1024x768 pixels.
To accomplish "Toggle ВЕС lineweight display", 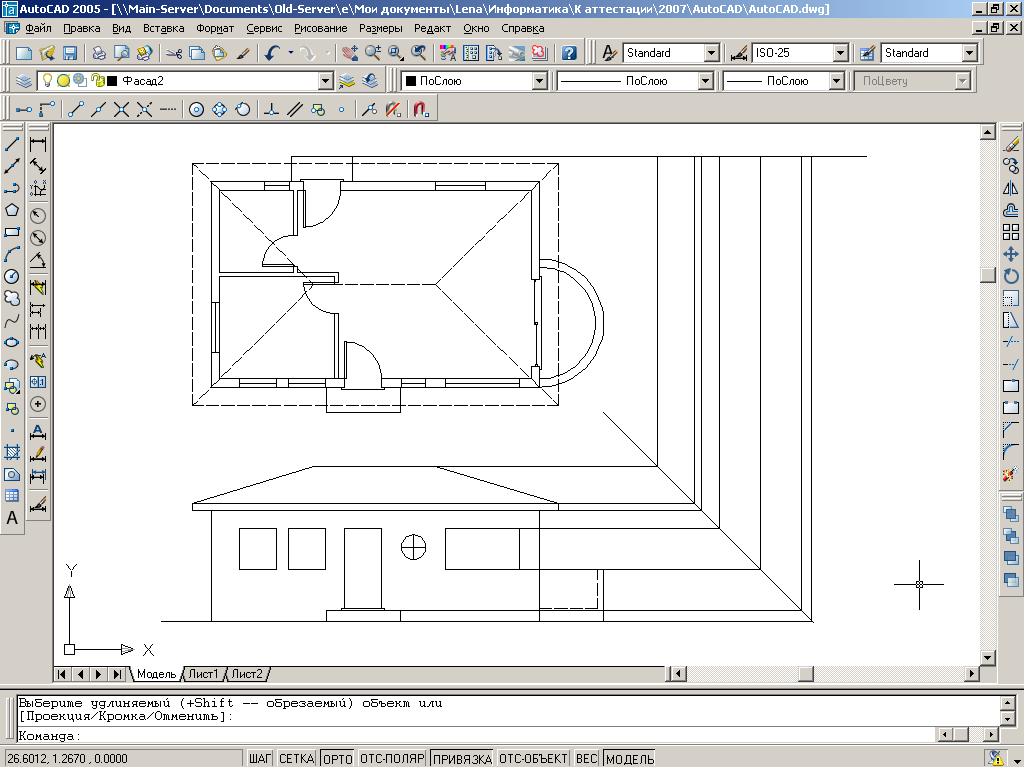I will coord(586,759).
